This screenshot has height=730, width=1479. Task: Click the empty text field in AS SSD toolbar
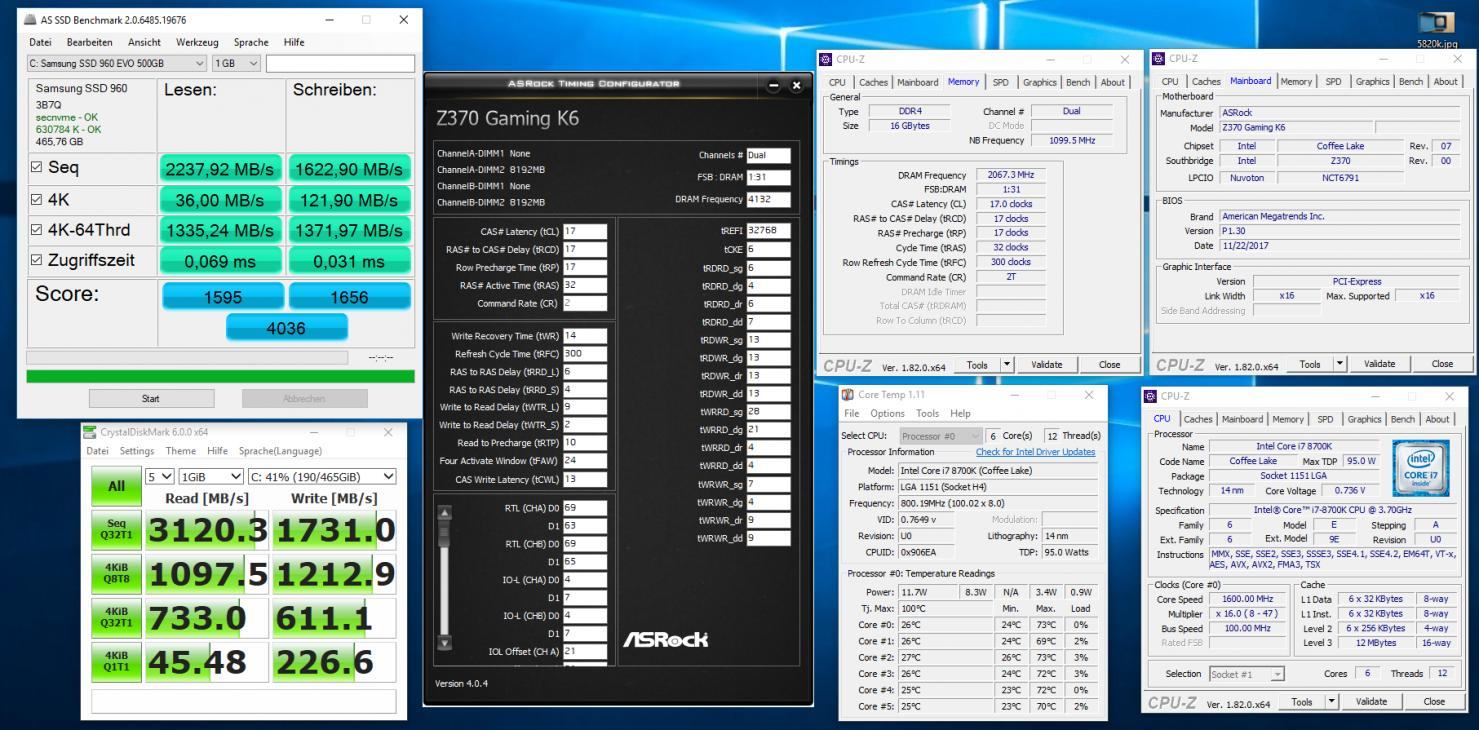(x=340, y=63)
